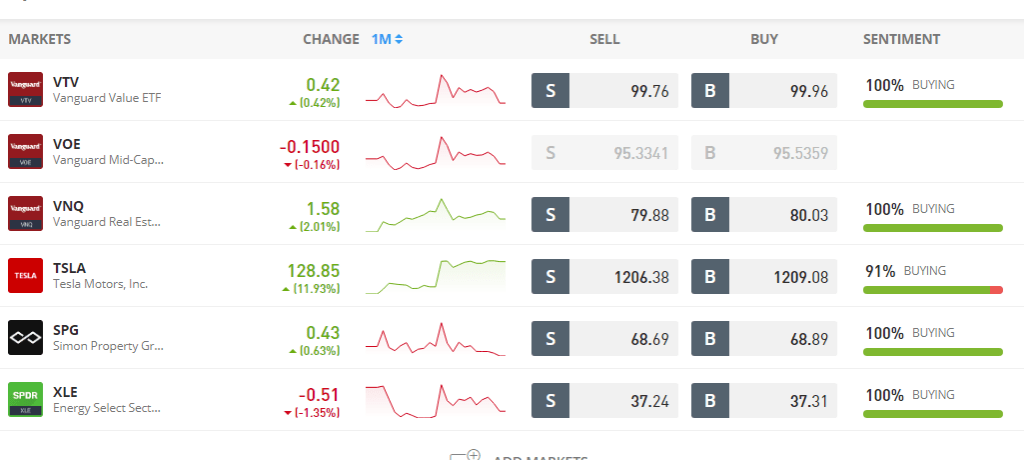Open the Tesla logo icon
The height and width of the screenshot is (460, 1024).
click(25, 276)
